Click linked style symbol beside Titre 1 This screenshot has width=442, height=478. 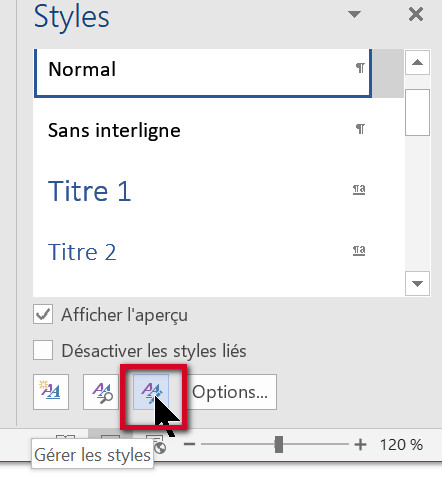[x=359, y=190]
